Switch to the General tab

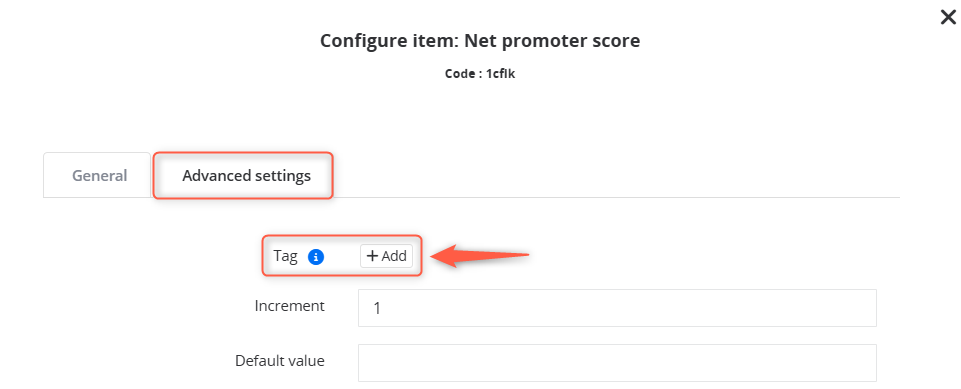point(97,175)
